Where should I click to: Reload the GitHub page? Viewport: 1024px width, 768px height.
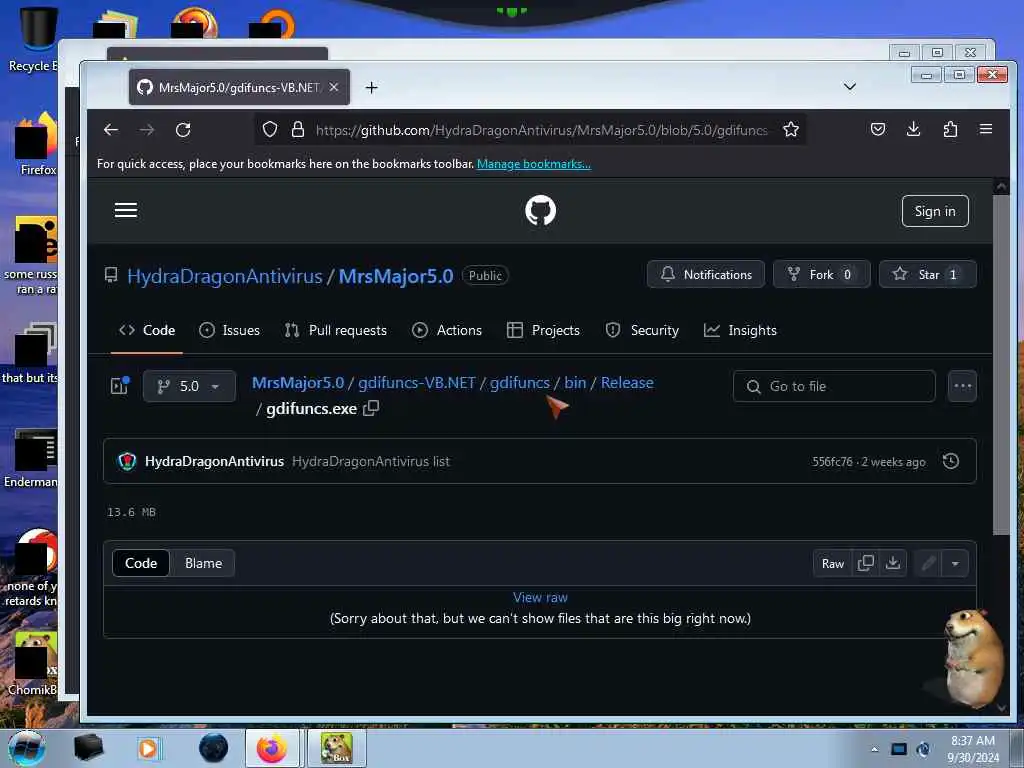pos(184,130)
